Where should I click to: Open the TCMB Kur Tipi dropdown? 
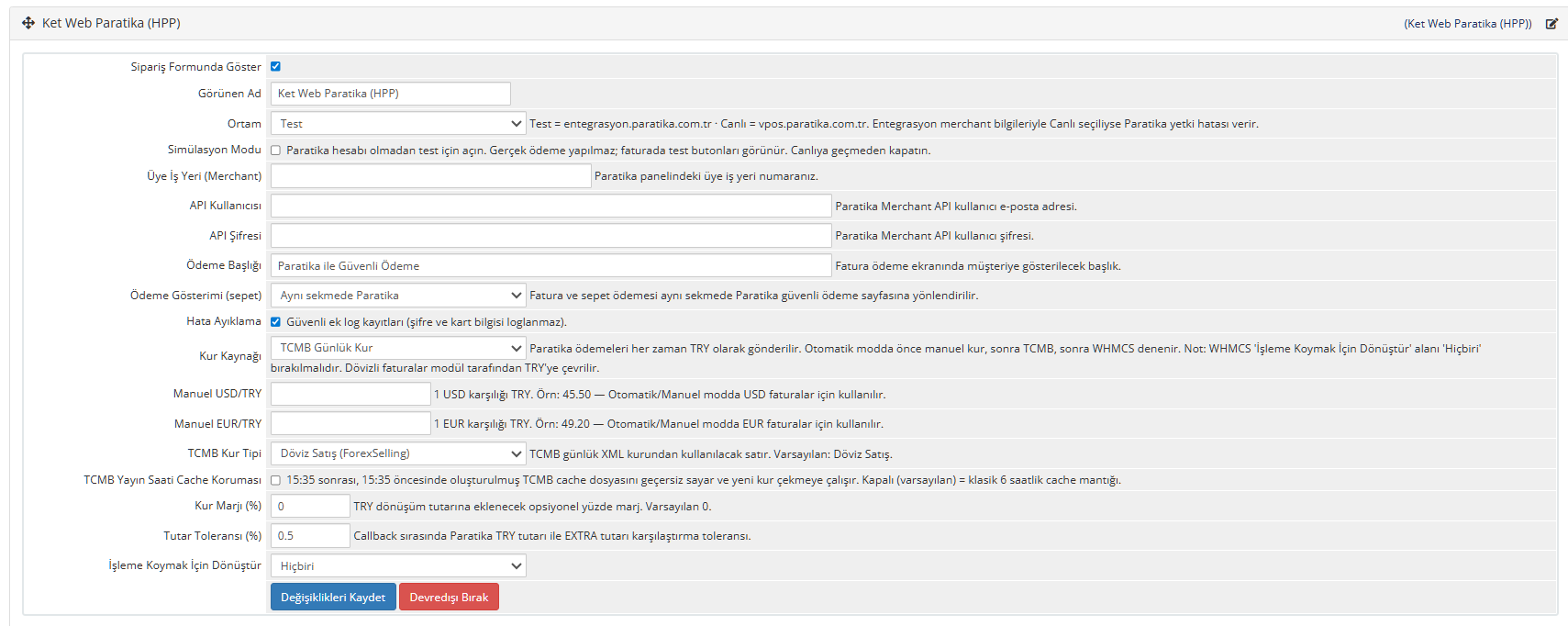click(398, 453)
